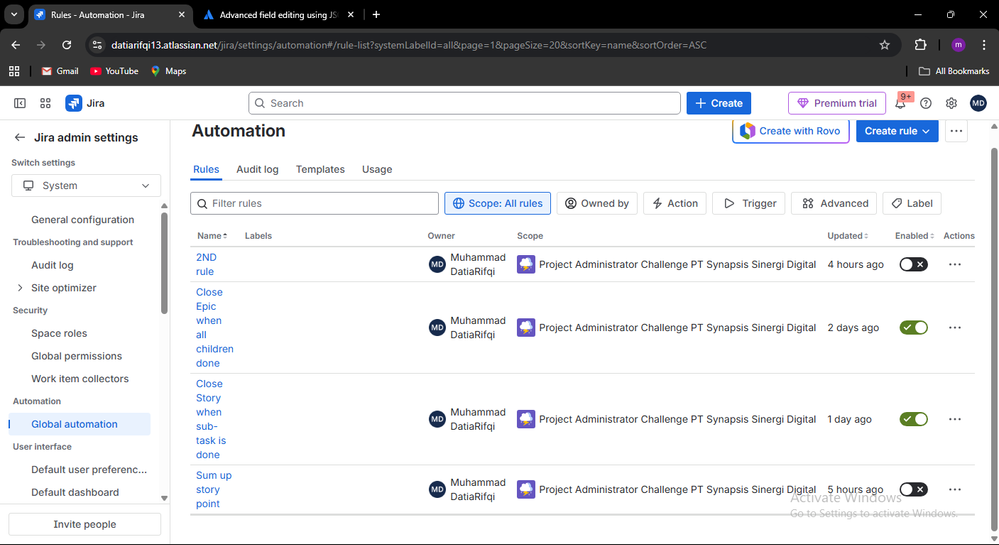Image resolution: width=999 pixels, height=545 pixels.
Task: Open a new browser tab
Action: [x=376, y=15]
